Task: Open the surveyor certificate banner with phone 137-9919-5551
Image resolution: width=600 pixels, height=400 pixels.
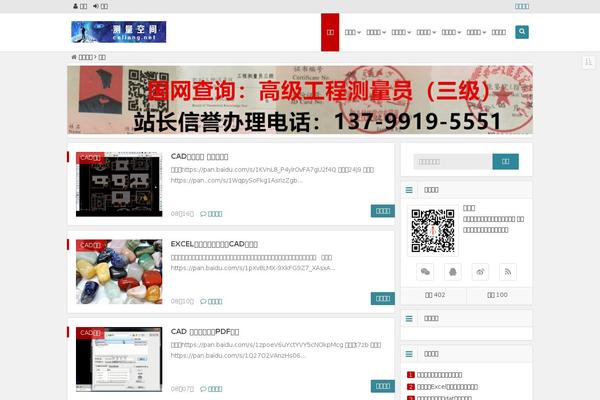Action: tap(300, 100)
